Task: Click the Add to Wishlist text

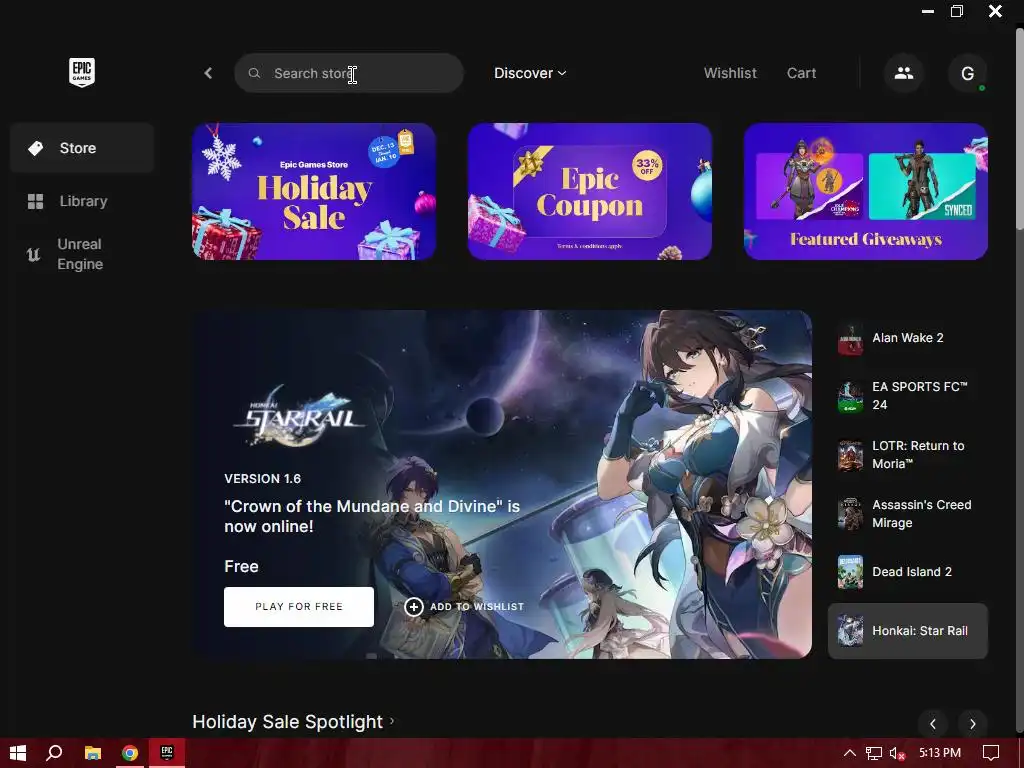Action: pos(477,607)
